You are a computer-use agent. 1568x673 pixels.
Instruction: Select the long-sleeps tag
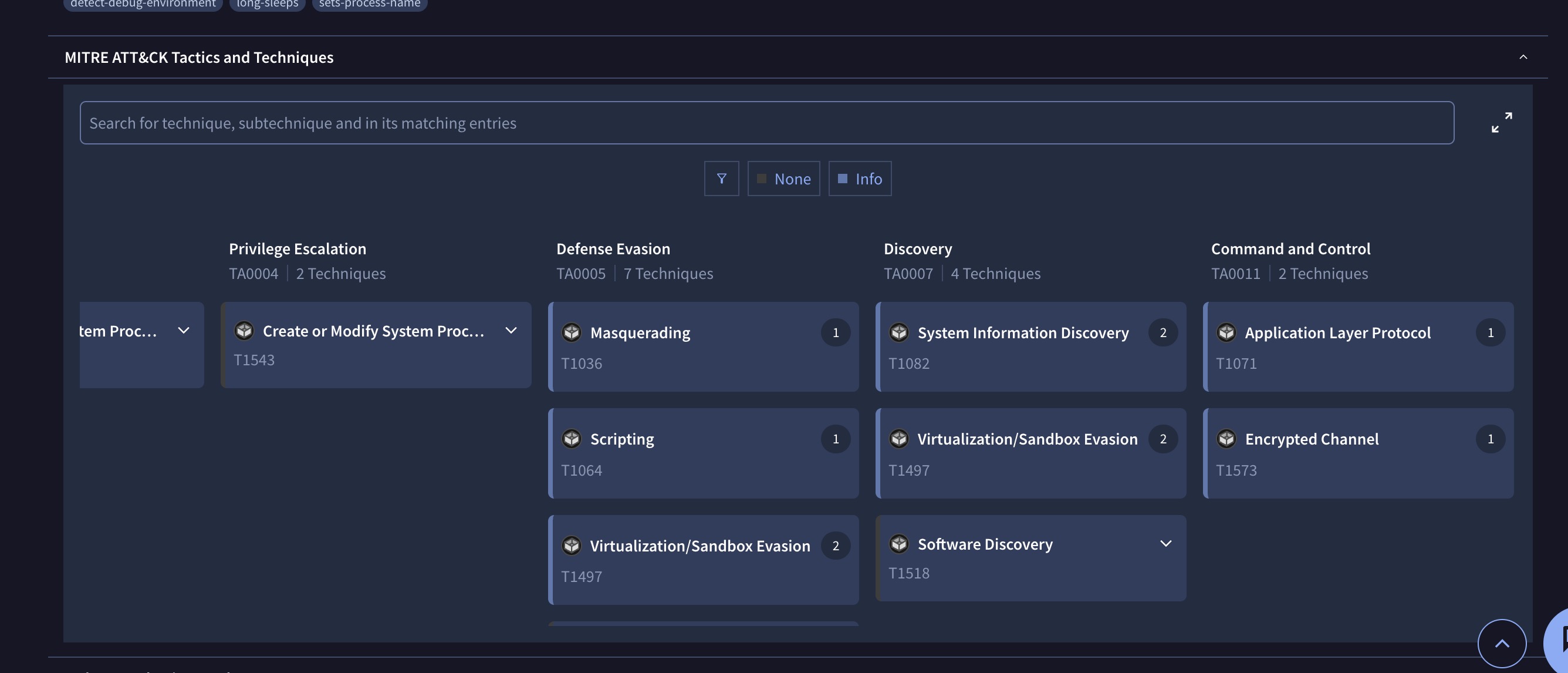pos(267,4)
